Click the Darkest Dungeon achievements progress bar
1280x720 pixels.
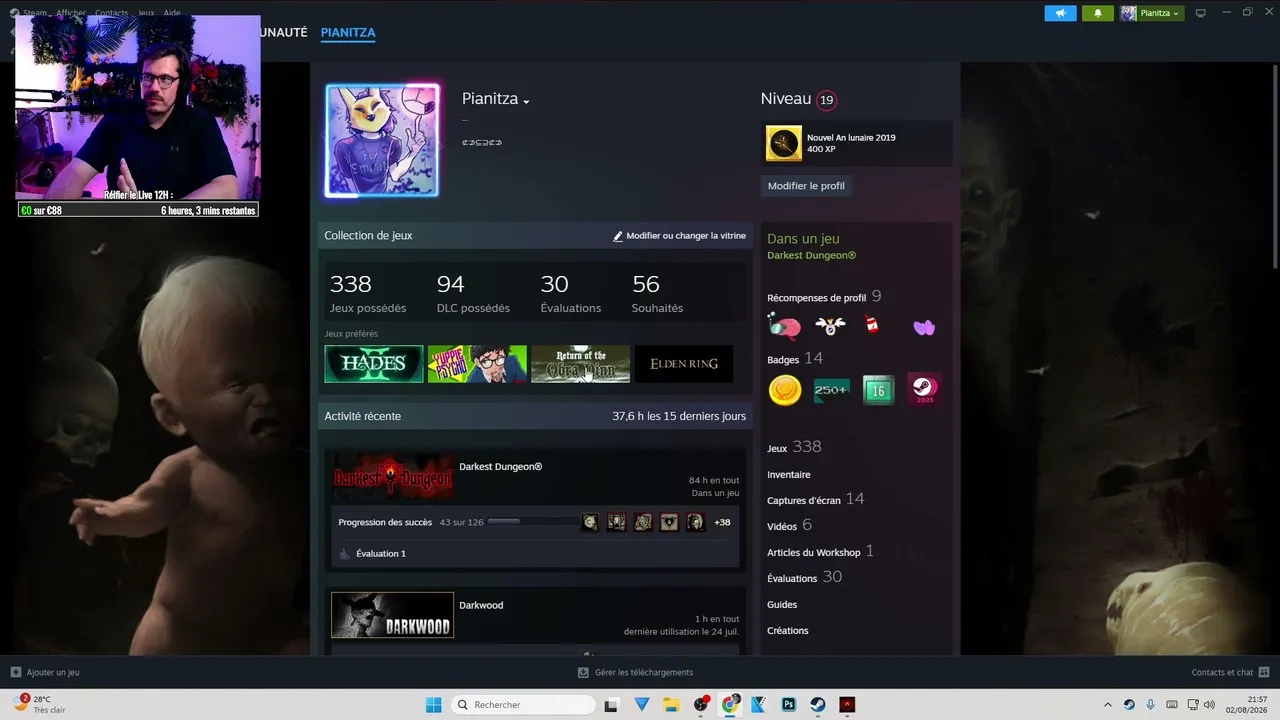click(532, 521)
